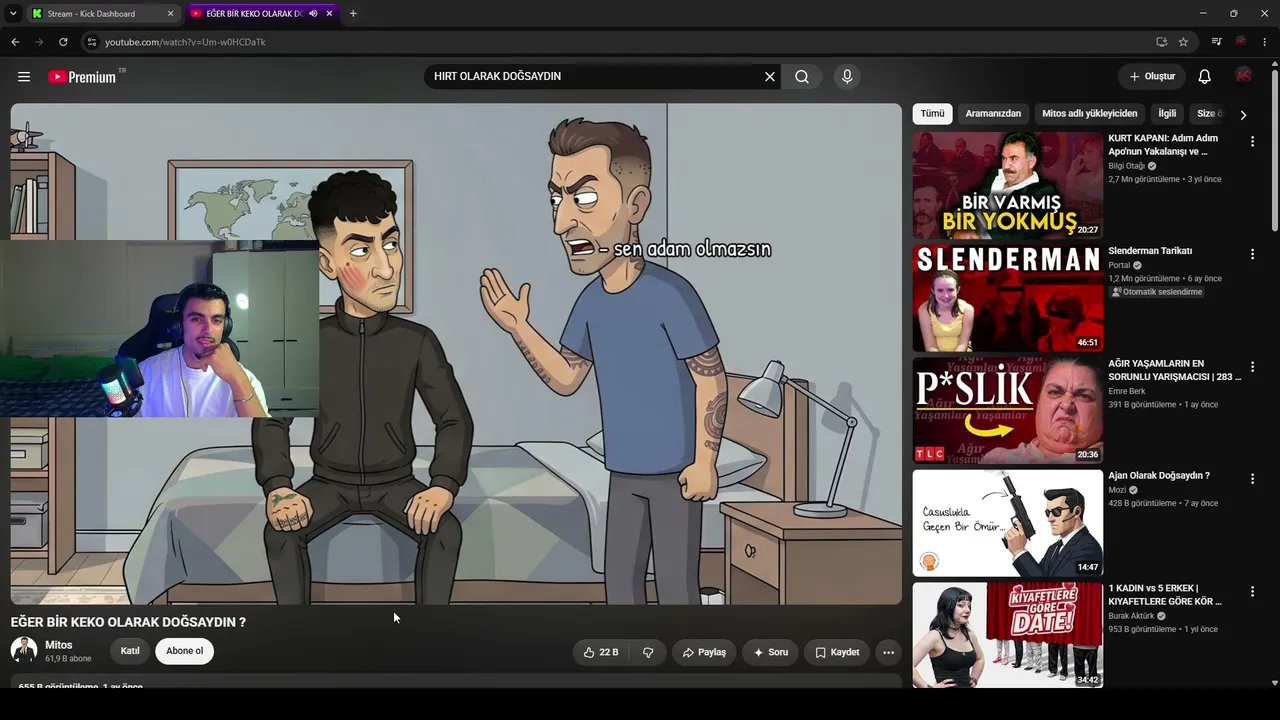Open options for Ajan Olarak Doğsaydın video
Image resolution: width=1280 pixels, height=720 pixels.
pos(1252,479)
